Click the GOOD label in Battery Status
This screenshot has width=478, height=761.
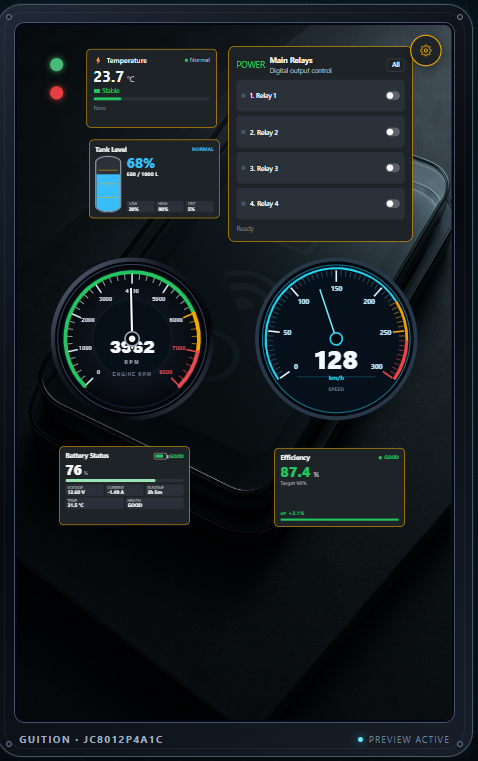point(177,456)
